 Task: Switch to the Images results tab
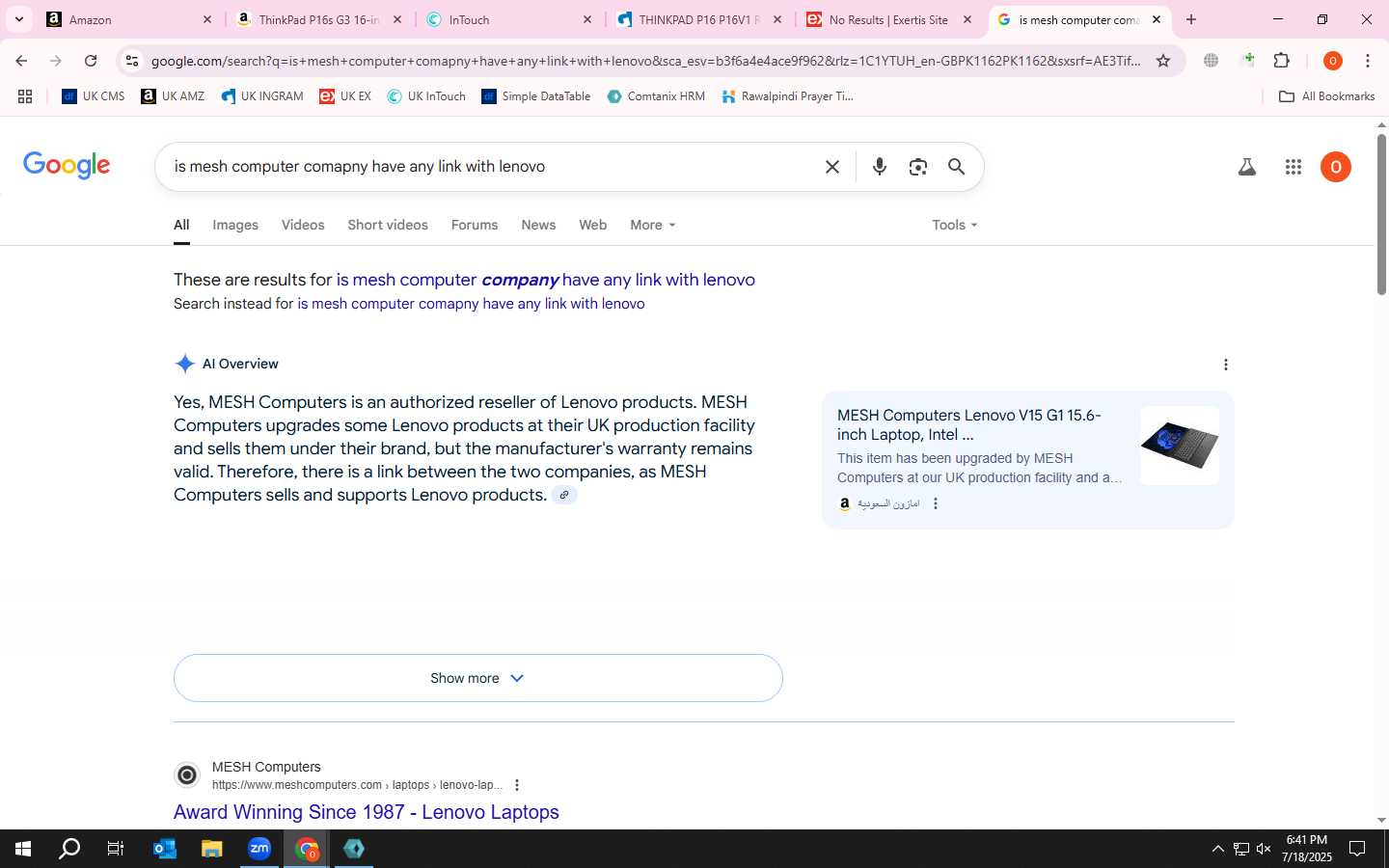[x=235, y=225]
